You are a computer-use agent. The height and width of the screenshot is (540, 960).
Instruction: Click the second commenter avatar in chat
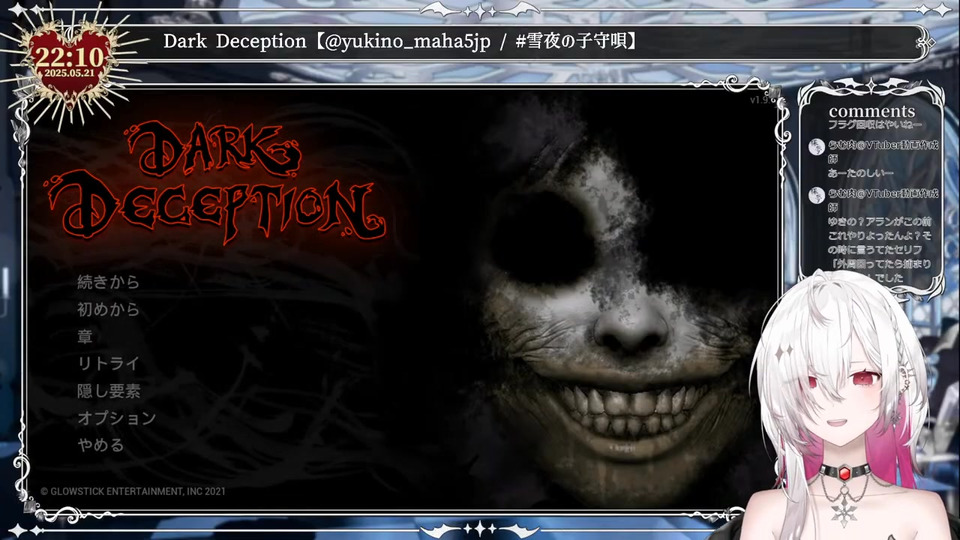pos(816,195)
